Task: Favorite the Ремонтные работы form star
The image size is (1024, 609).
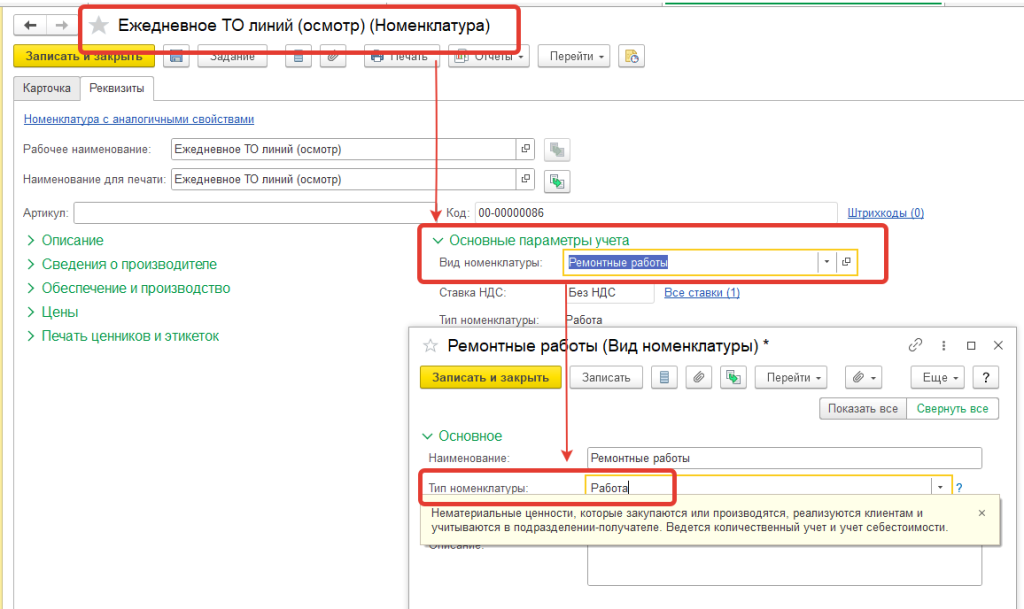Action: [x=431, y=345]
